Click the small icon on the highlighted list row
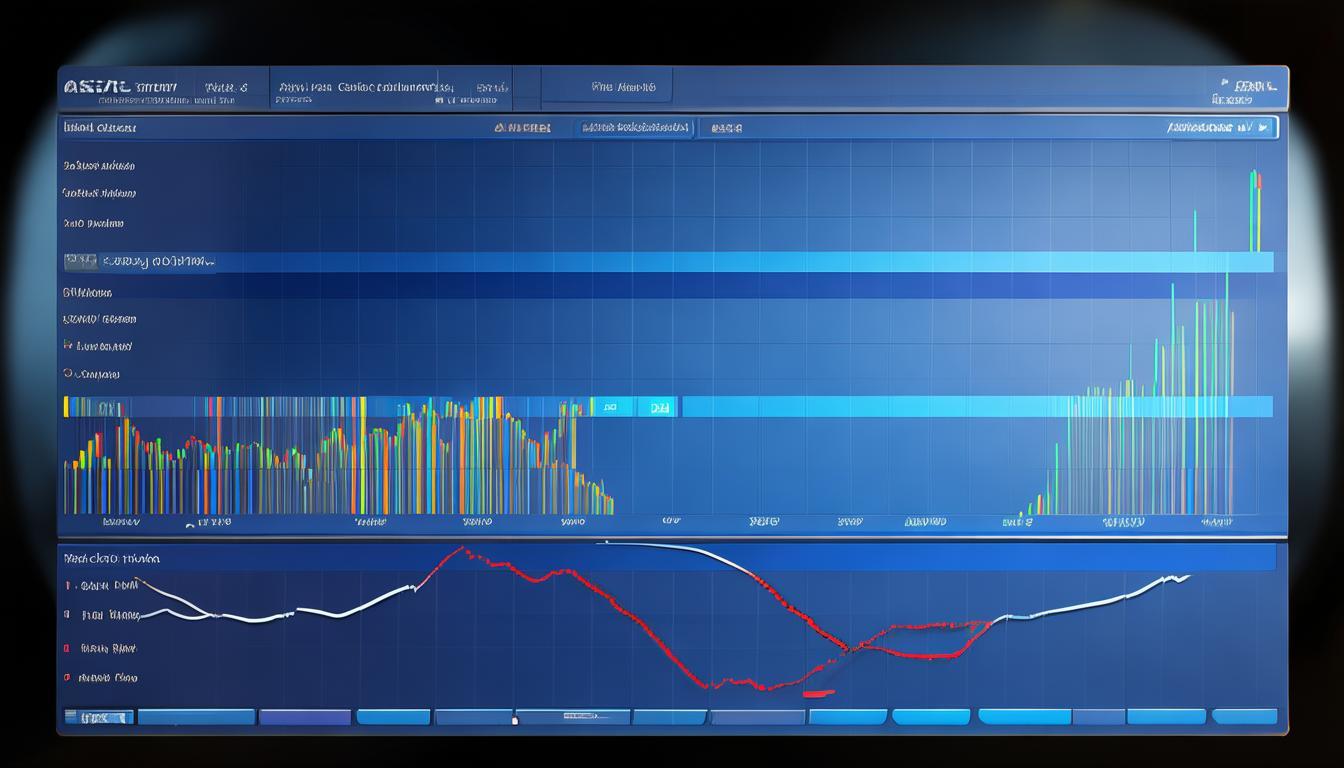This screenshot has height=768, width=1344. [x=79, y=262]
